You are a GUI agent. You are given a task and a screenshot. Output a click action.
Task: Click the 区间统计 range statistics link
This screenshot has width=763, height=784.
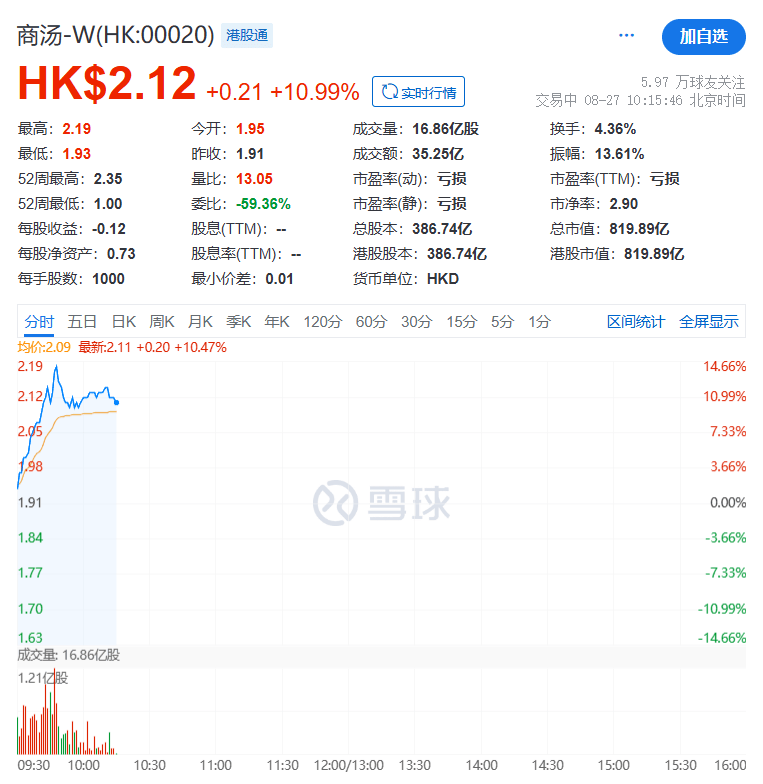(x=636, y=321)
